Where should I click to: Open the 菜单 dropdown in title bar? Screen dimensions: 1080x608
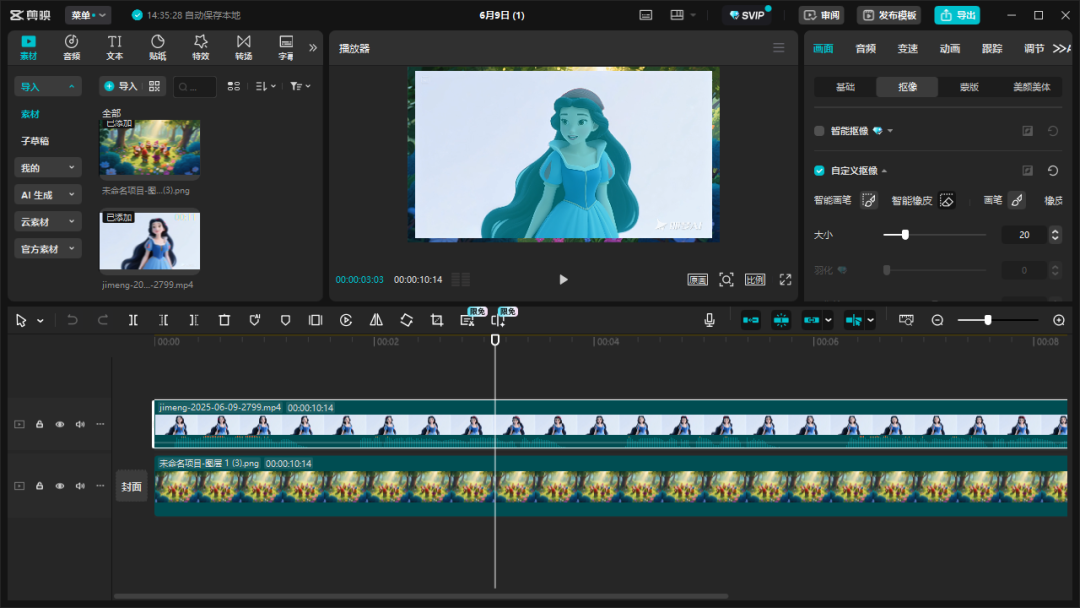click(x=88, y=15)
